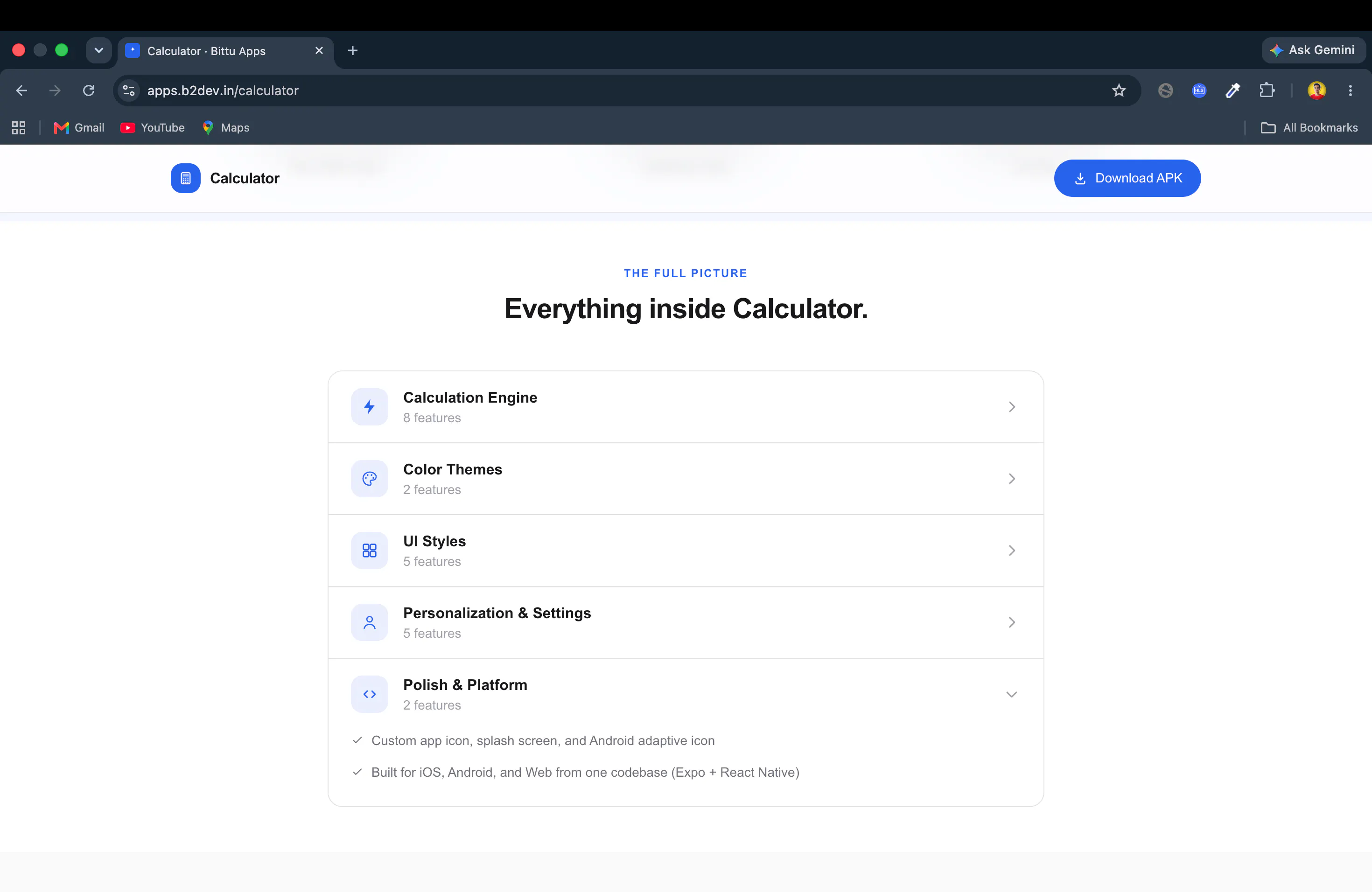The width and height of the screenshot is (1372, 892).
Task: Open the Chrome profile avatar
Action: 1316,91
